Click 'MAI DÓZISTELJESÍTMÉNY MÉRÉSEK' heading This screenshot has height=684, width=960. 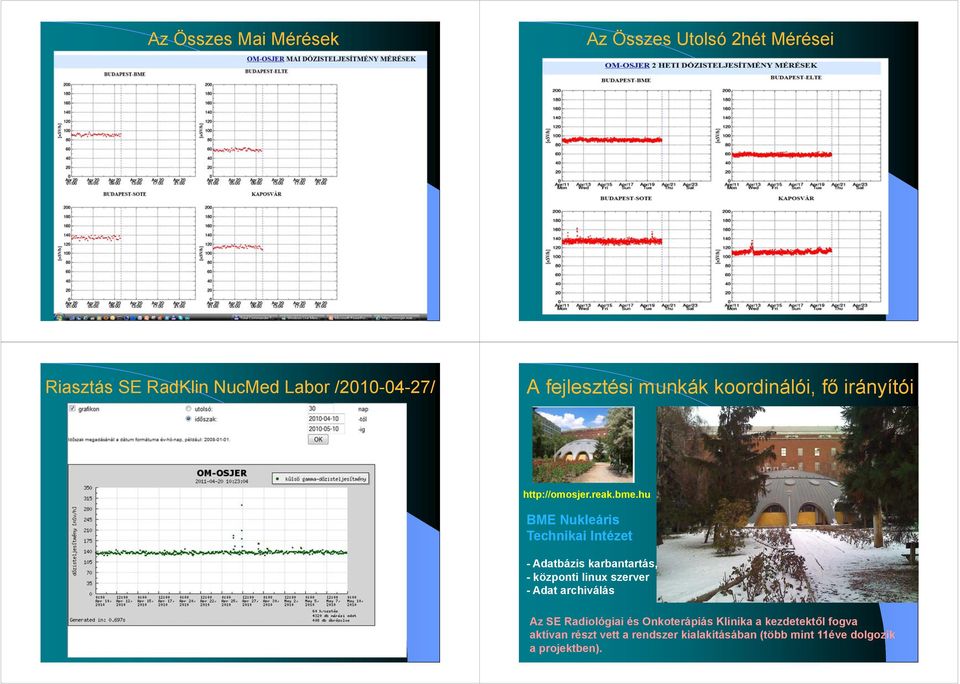pyautogui.click(x=351, y=59)
